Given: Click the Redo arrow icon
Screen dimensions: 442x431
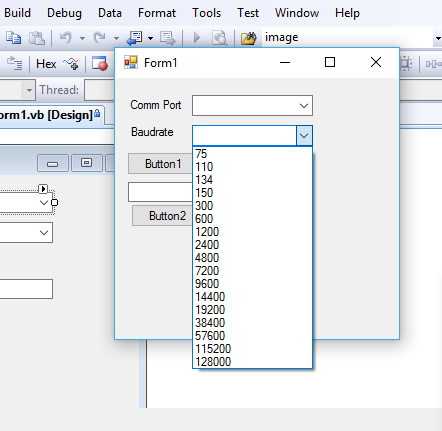Looking at the screenshot, I should click(x=99, y=37).
